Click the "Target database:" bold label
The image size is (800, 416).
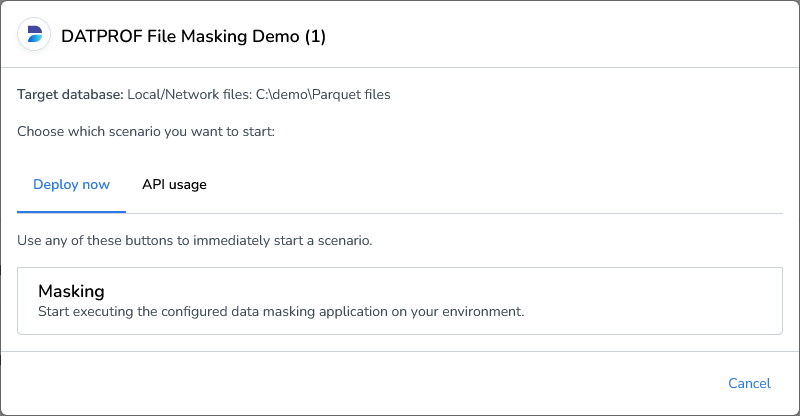(x=70, y=95)
